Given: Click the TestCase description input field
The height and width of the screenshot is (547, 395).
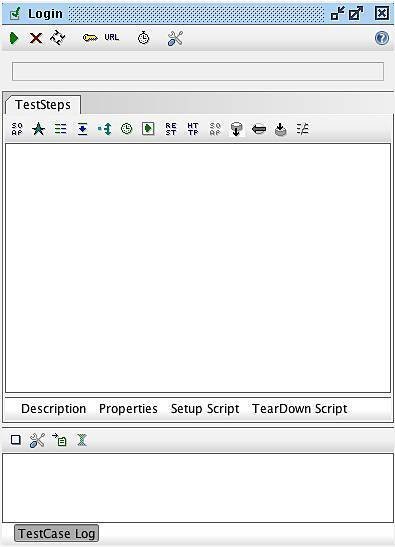Looking at the screenshot, I should [x=198, y=72].
